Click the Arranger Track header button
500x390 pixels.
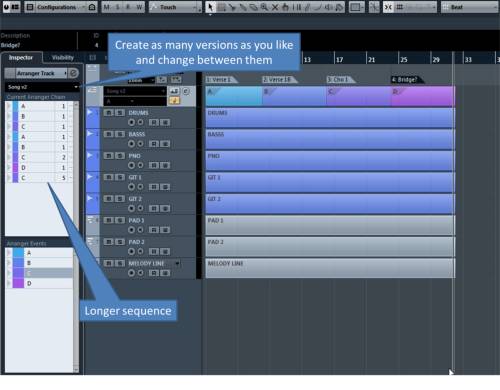(41, 73)
